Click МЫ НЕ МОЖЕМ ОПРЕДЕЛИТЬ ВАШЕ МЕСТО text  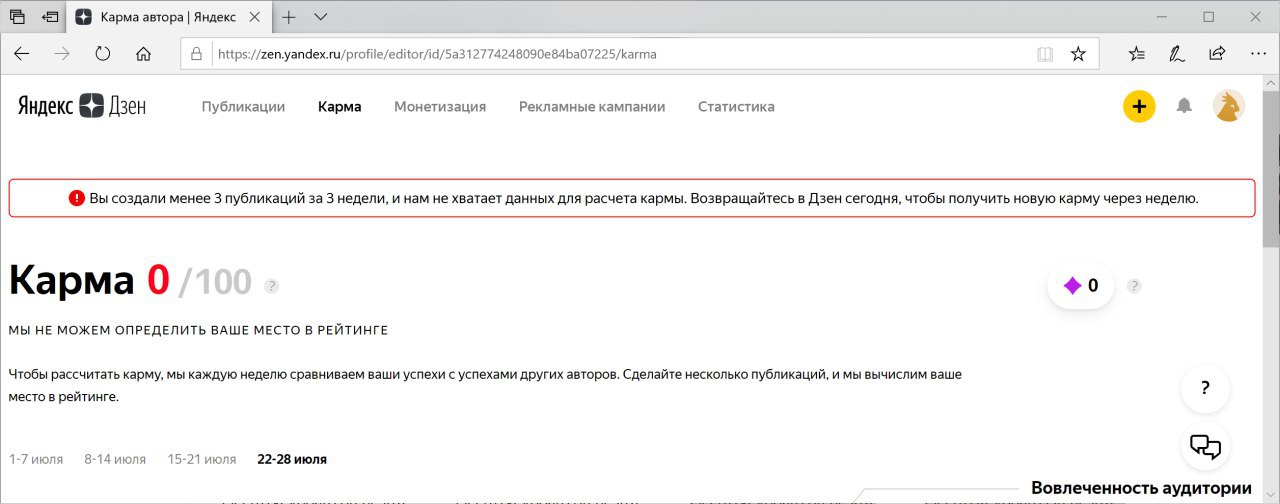pyautogui.click(x=198, y=330)
